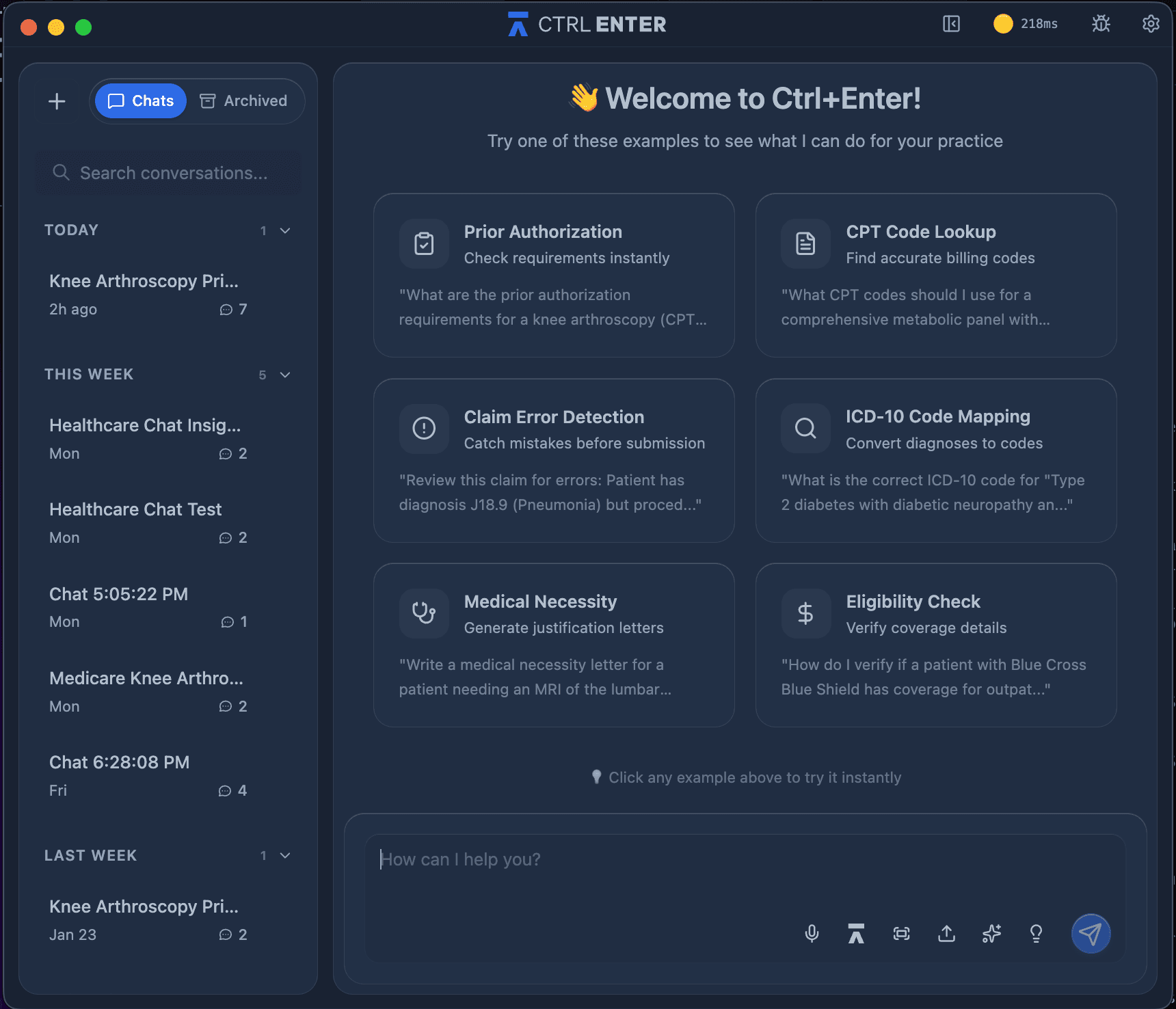Click the Ctrl+Enter logo icon in input toolbar
Image resolution: width=1176 pixels, height=1009 pixels.
(856, 933)
